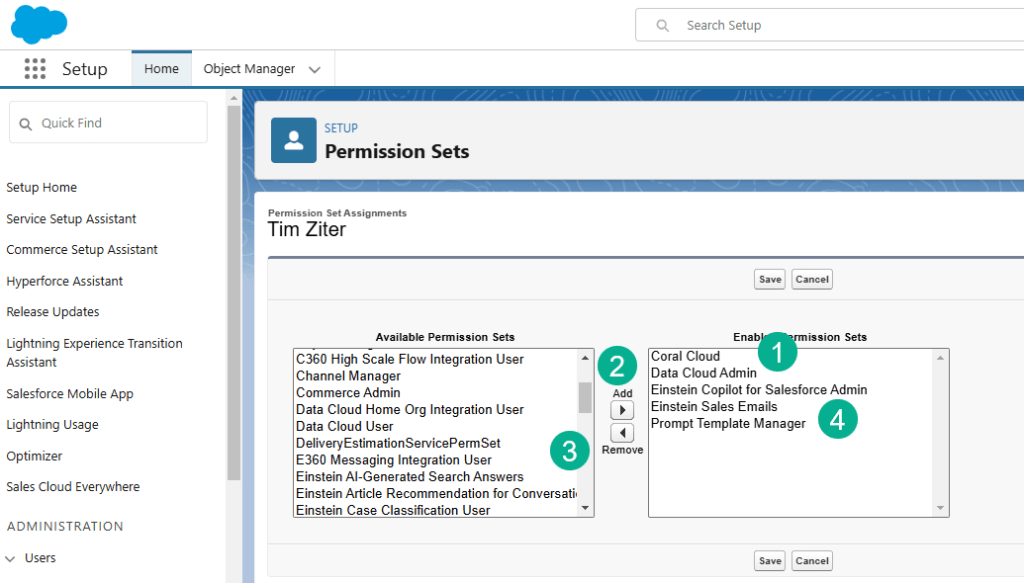This screenshot has width=1024, height=583.
Task: Click the Permission Sets header icon
Action: coord(294,140)
